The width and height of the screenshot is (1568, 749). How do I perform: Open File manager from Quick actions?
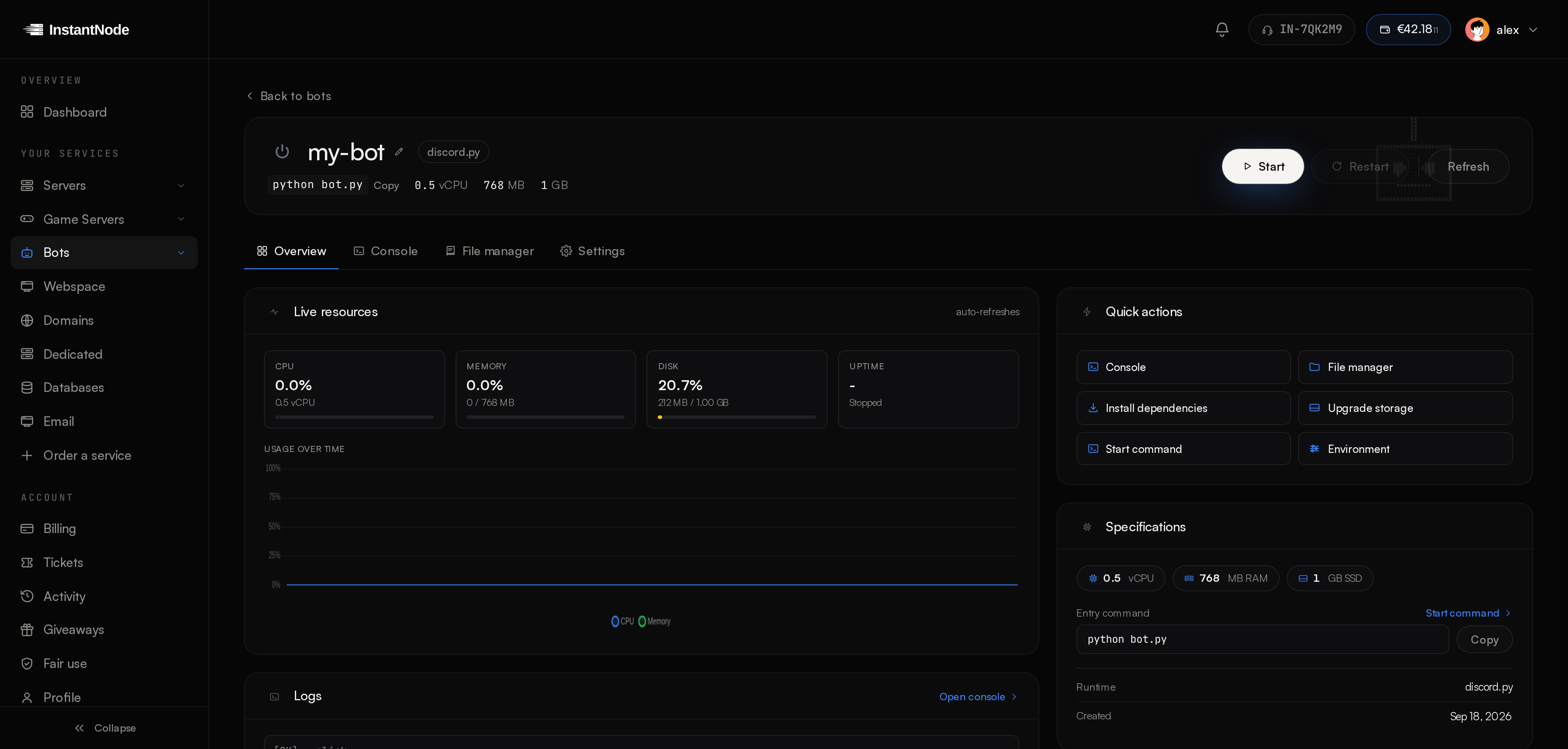[1405, 367]
